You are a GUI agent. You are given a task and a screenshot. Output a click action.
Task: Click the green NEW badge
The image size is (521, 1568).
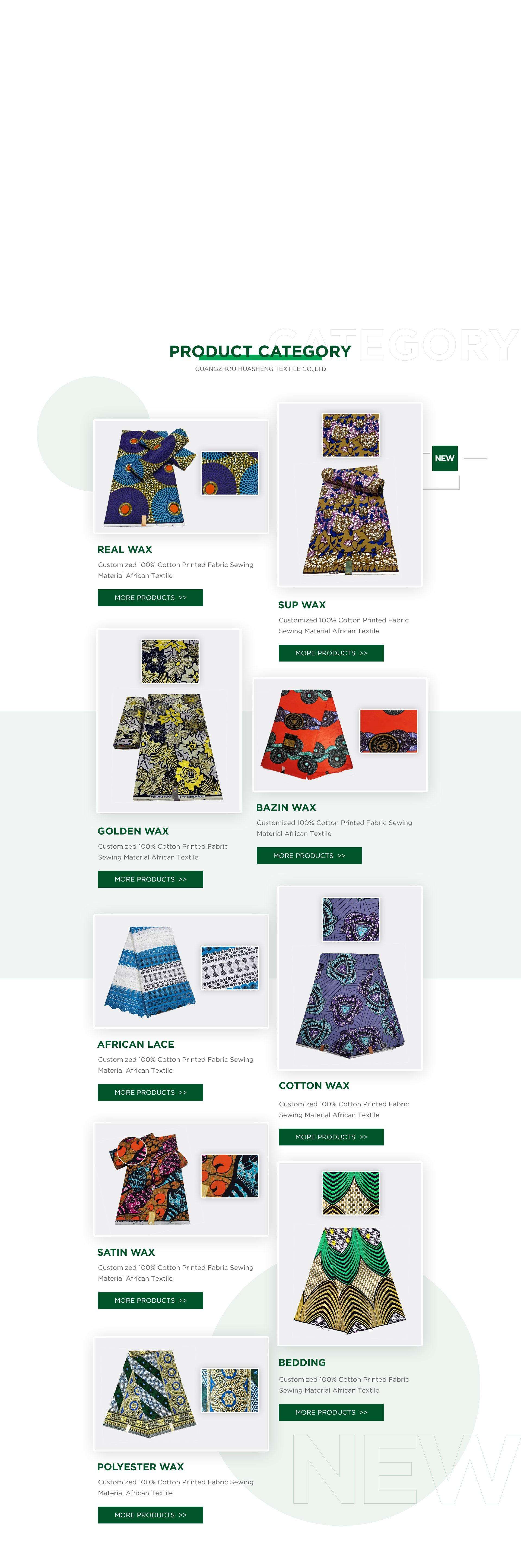(x=444, y=458)
